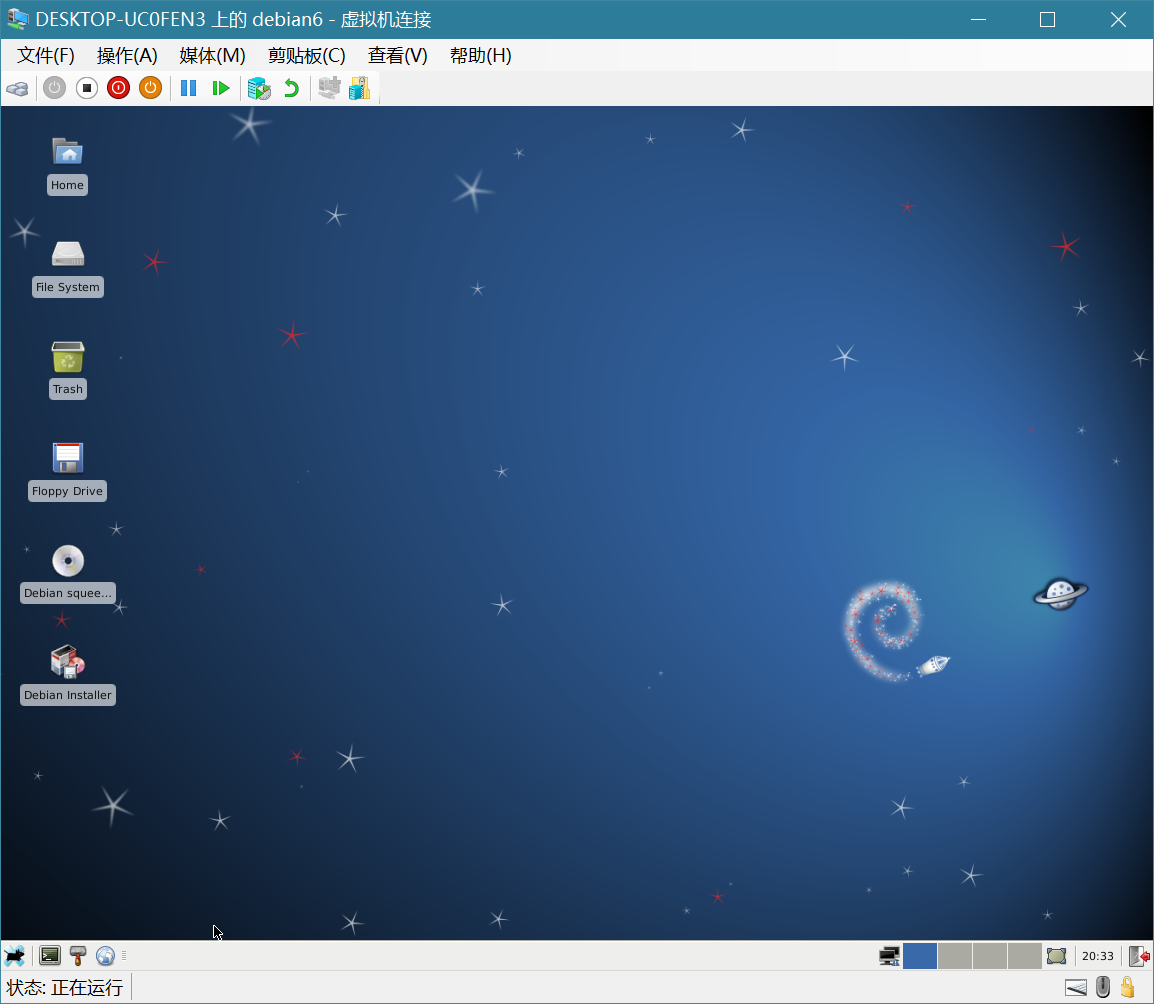Click the Ctrl+Alt+Del toolbar icon
1154x1004 pixels.
click(17, 88)
